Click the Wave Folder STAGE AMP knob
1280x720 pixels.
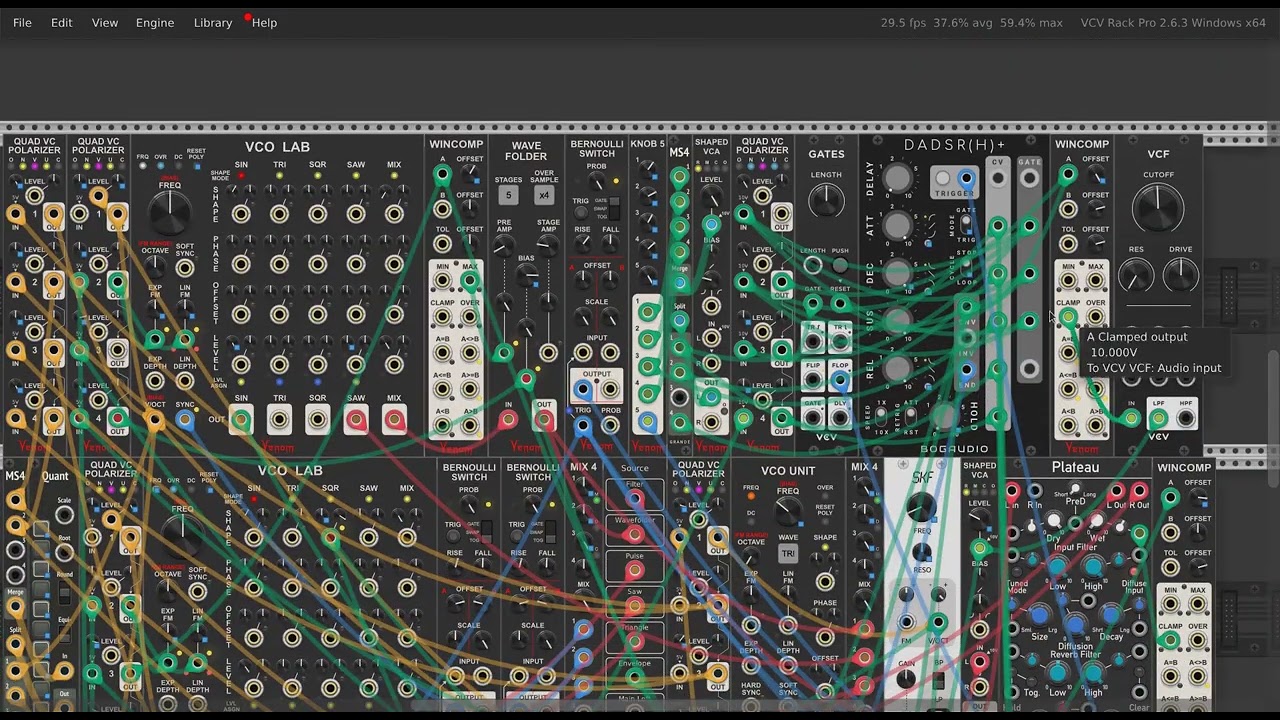pos(548,247)
